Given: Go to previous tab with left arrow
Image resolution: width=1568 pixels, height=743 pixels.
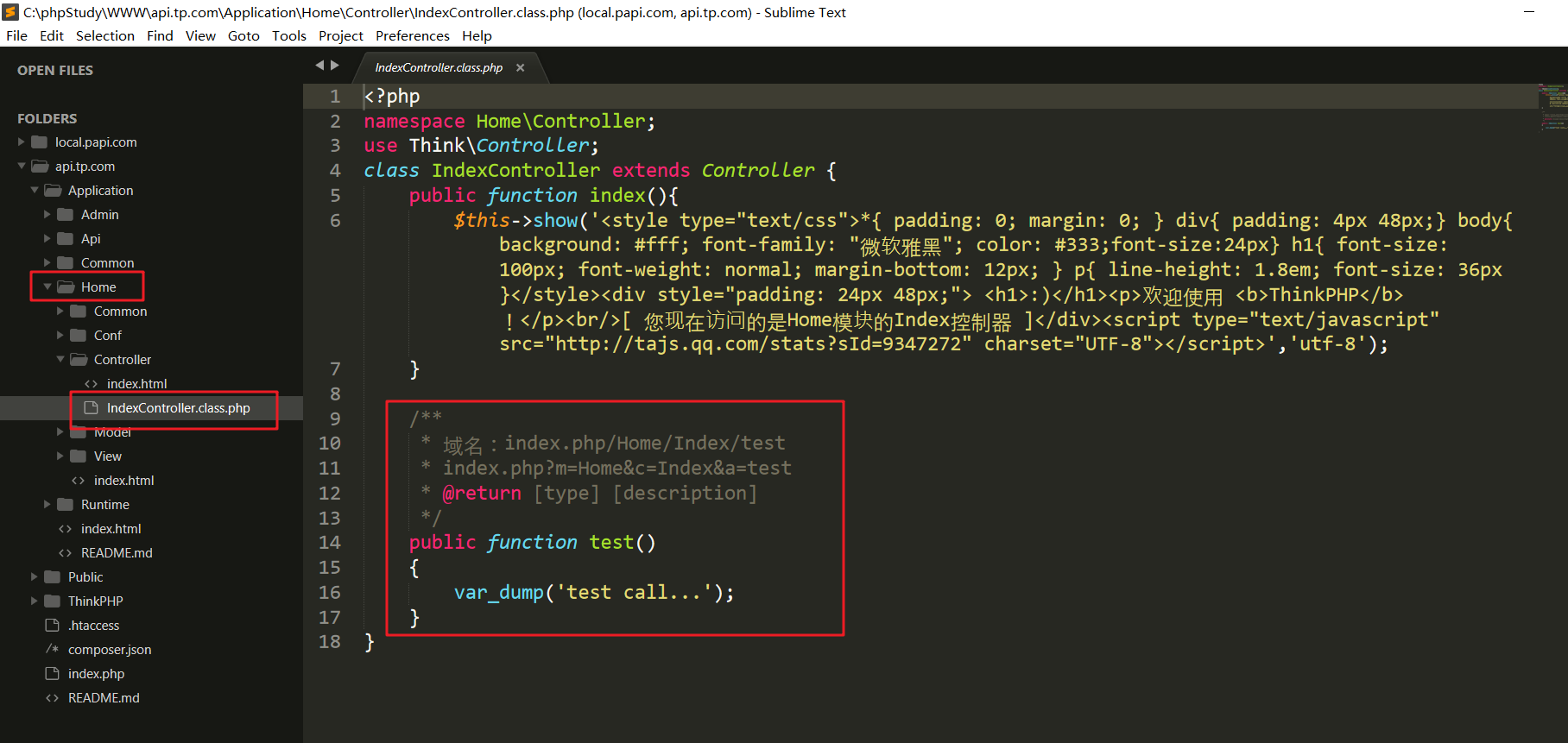Looking at the screenshot, I should (x=319, y=66).
